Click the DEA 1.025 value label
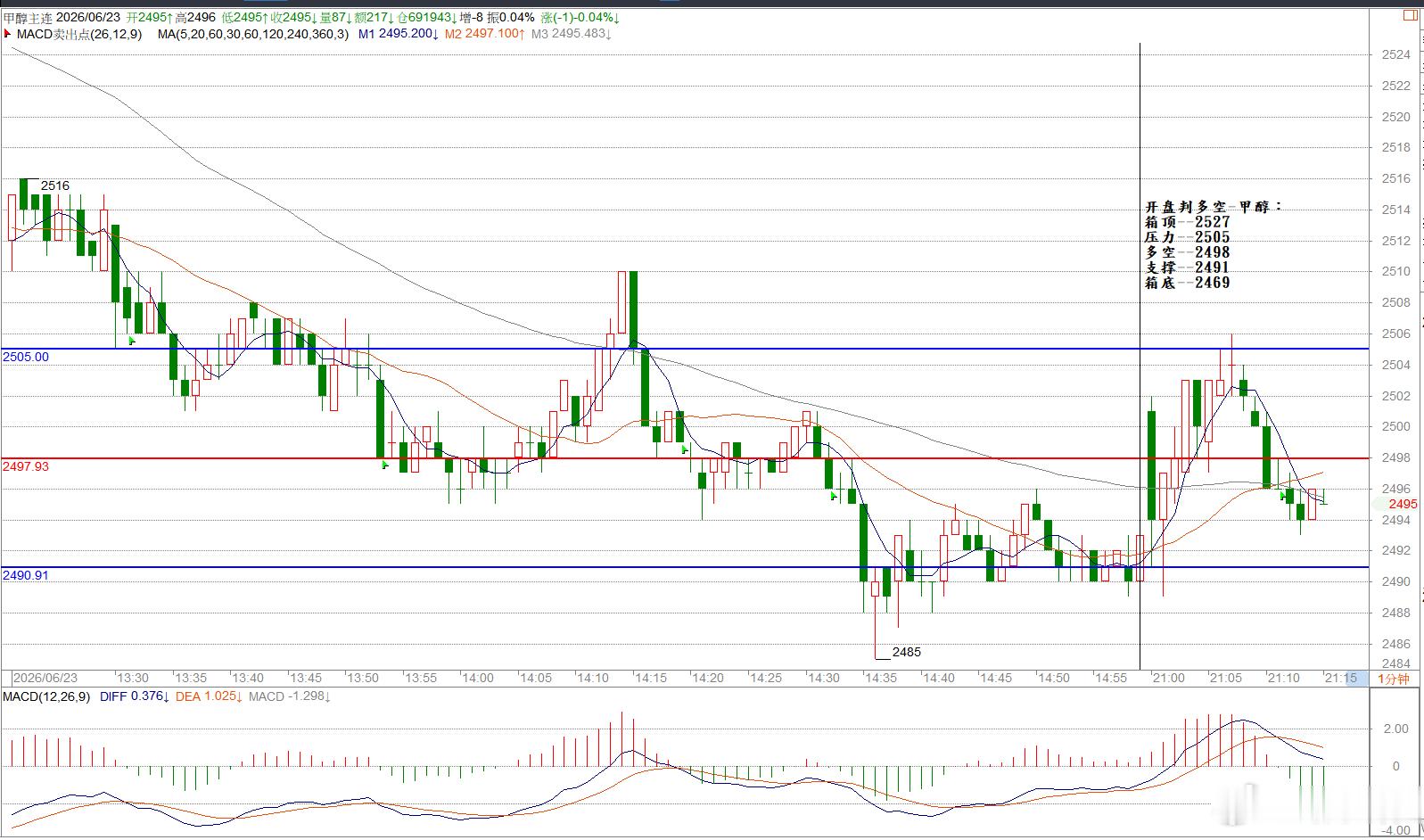Viewport: 1424px width, 840px height. tap(209, 696)
